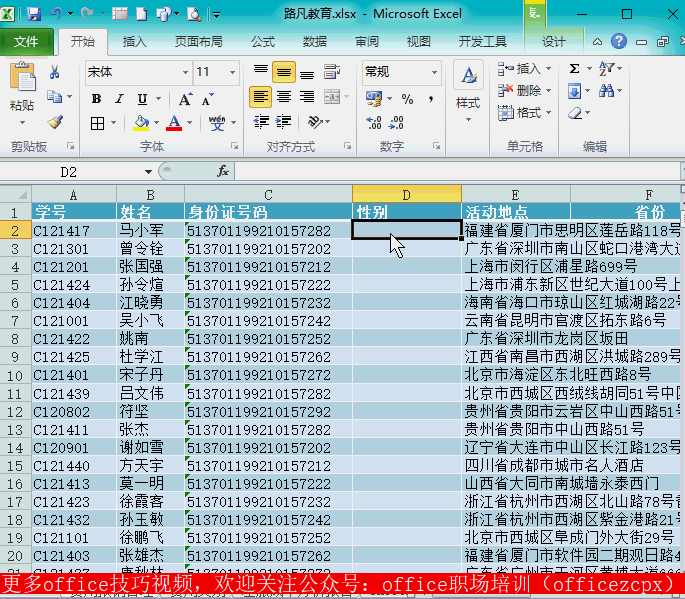Click the increase decimal icon
Viewport: 685px width, 599px height.
(x=374, y=123)
